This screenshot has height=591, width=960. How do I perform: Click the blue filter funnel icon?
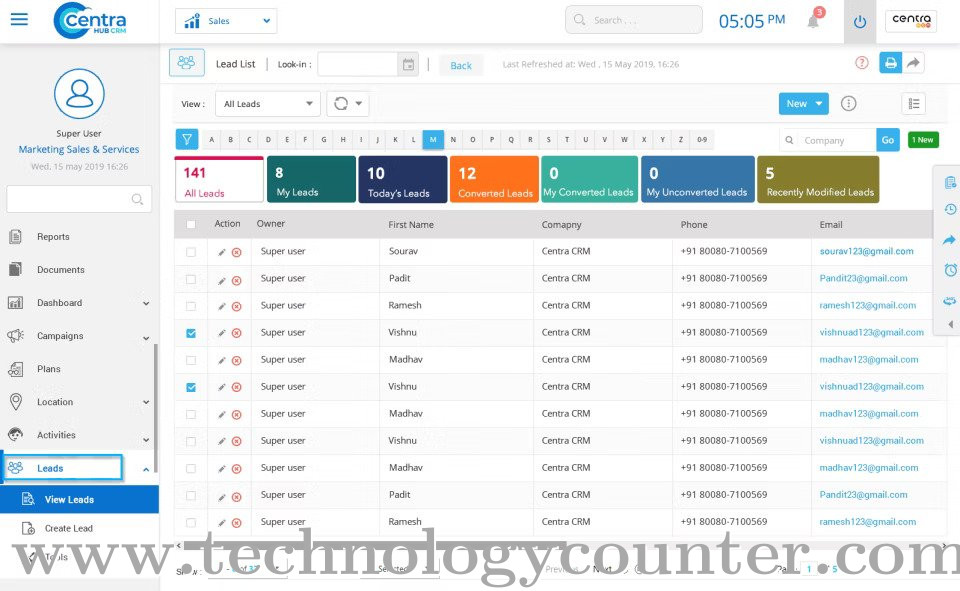click(x=187, y=140)
